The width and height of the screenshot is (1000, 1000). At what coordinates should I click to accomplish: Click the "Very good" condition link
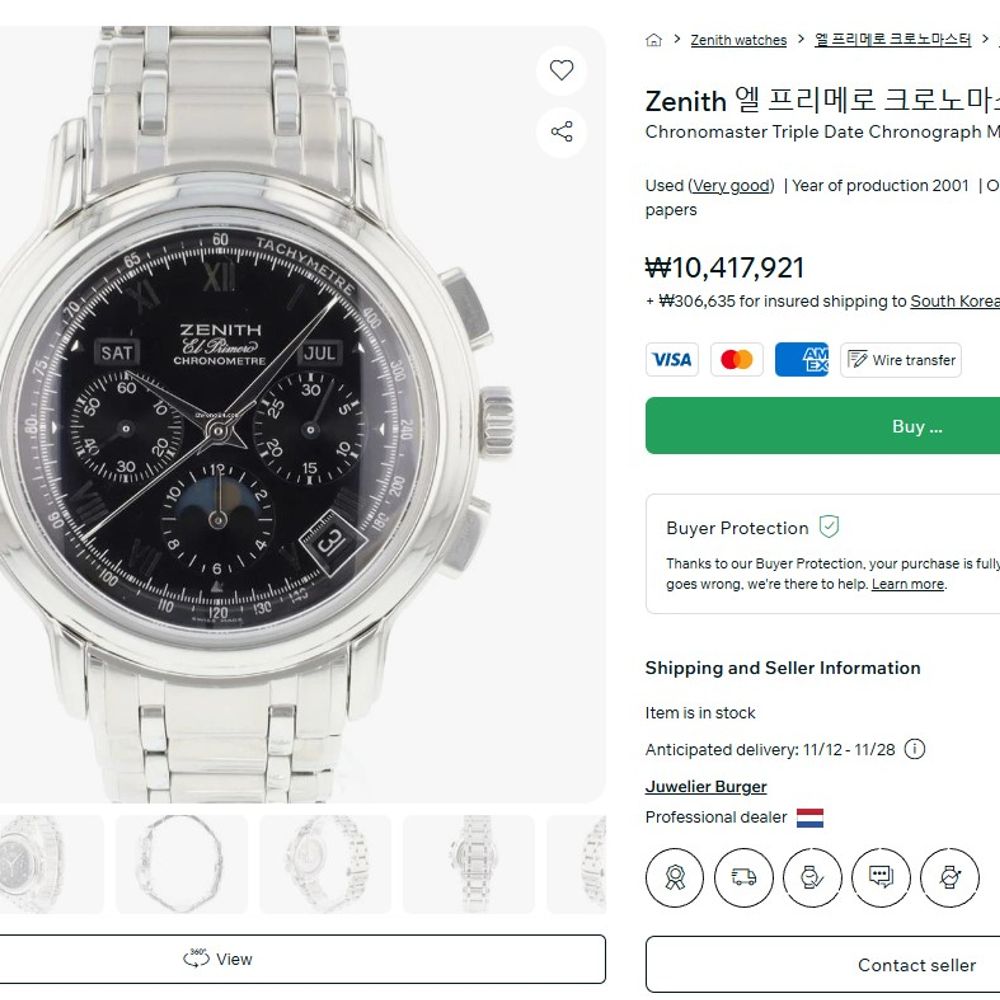tap(731, 185)
